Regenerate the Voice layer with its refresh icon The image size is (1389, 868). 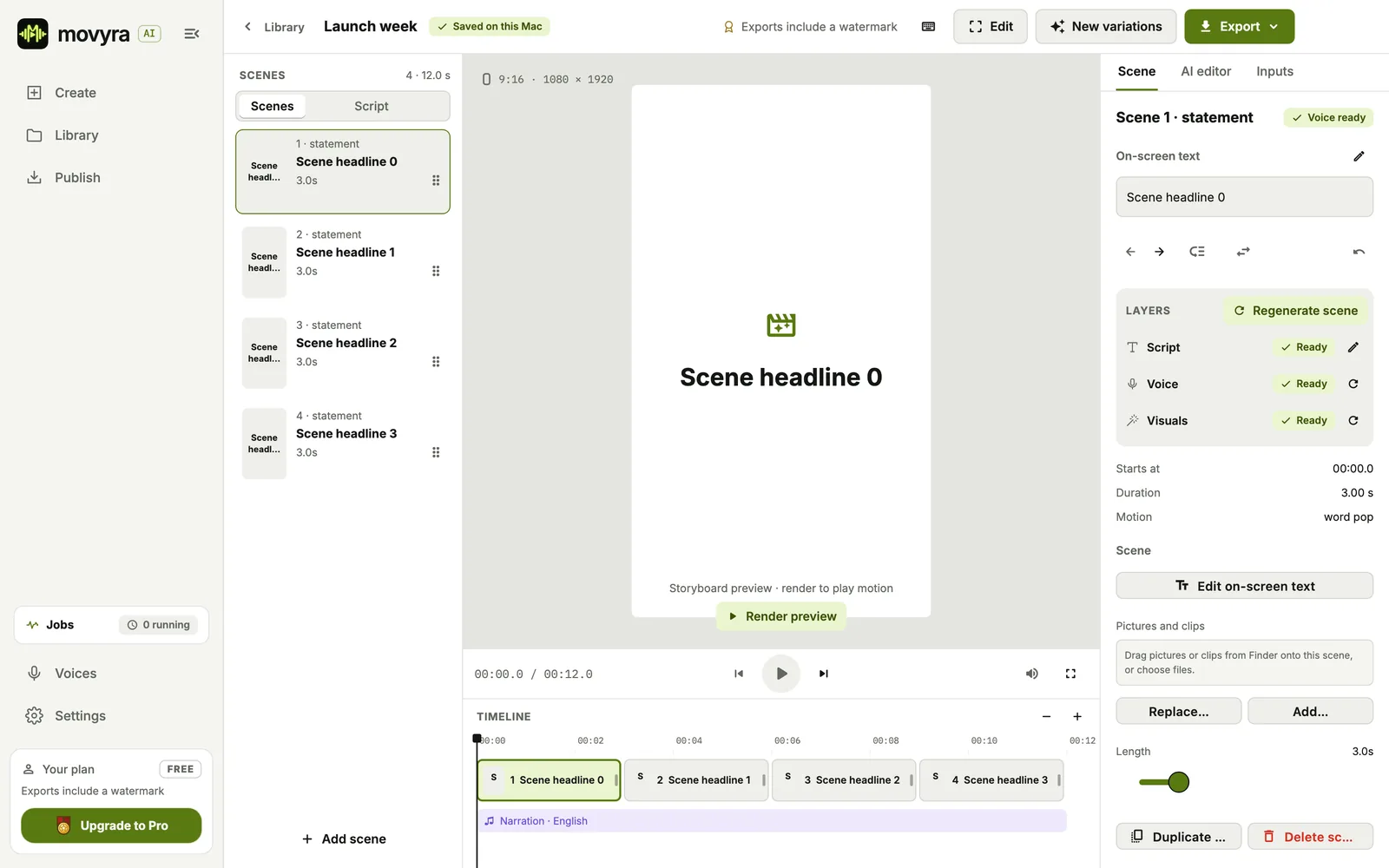[x=1353, y=384]
